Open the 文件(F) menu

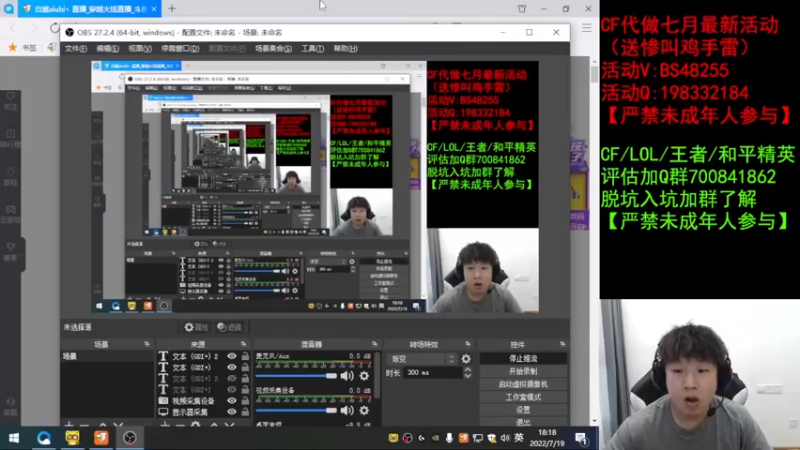76,48
